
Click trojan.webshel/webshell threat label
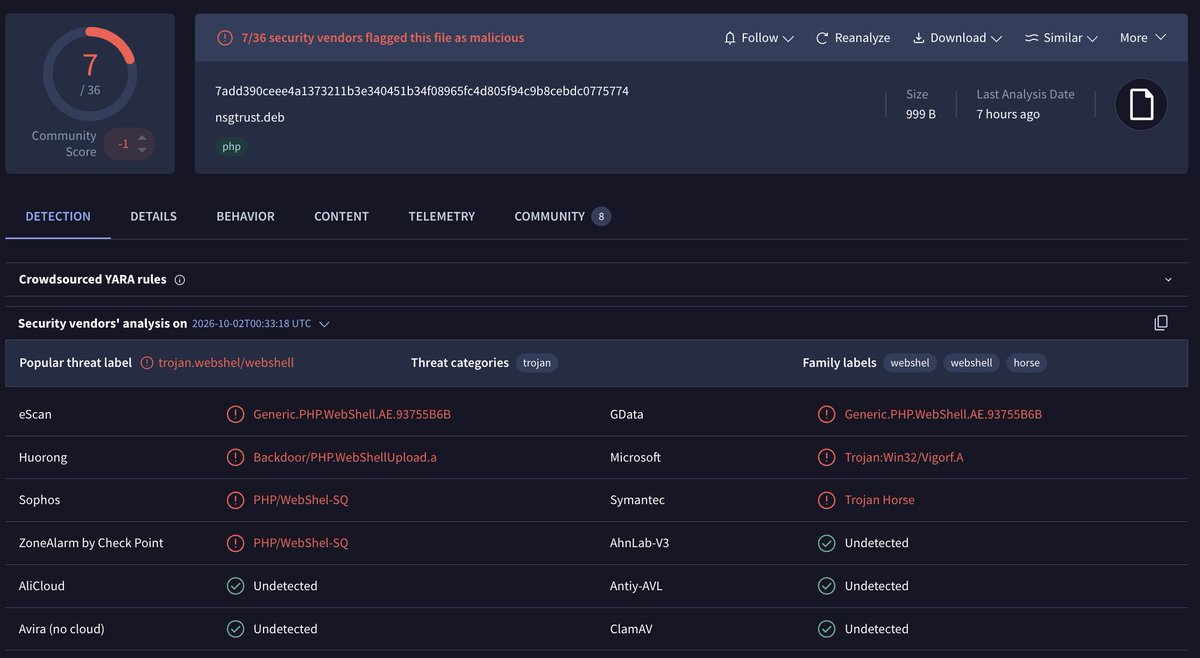point(226,363)
